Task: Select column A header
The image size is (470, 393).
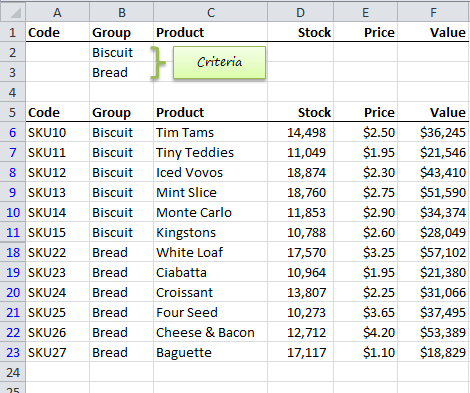Action: click(x=57, y=12)
